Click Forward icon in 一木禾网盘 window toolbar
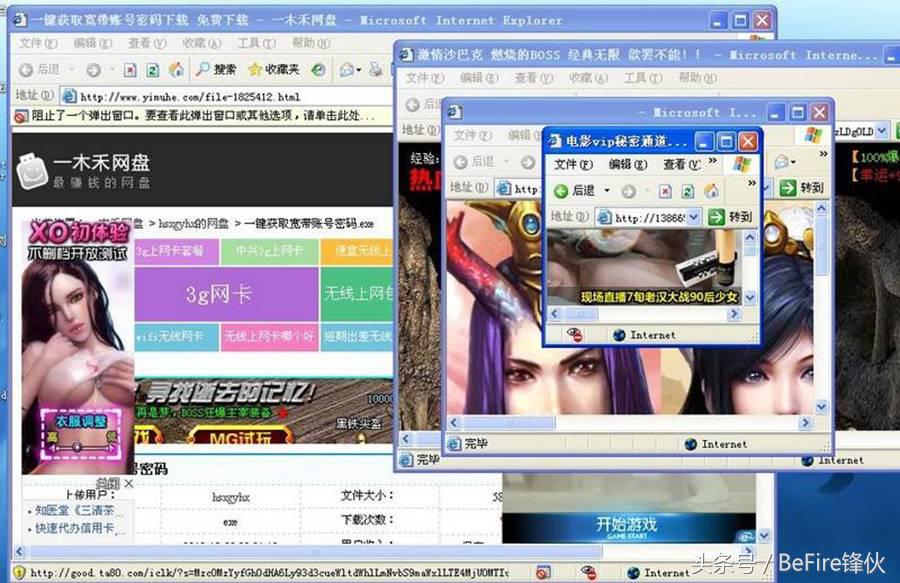This screenshot has width=900, height=583. point(93,70)
